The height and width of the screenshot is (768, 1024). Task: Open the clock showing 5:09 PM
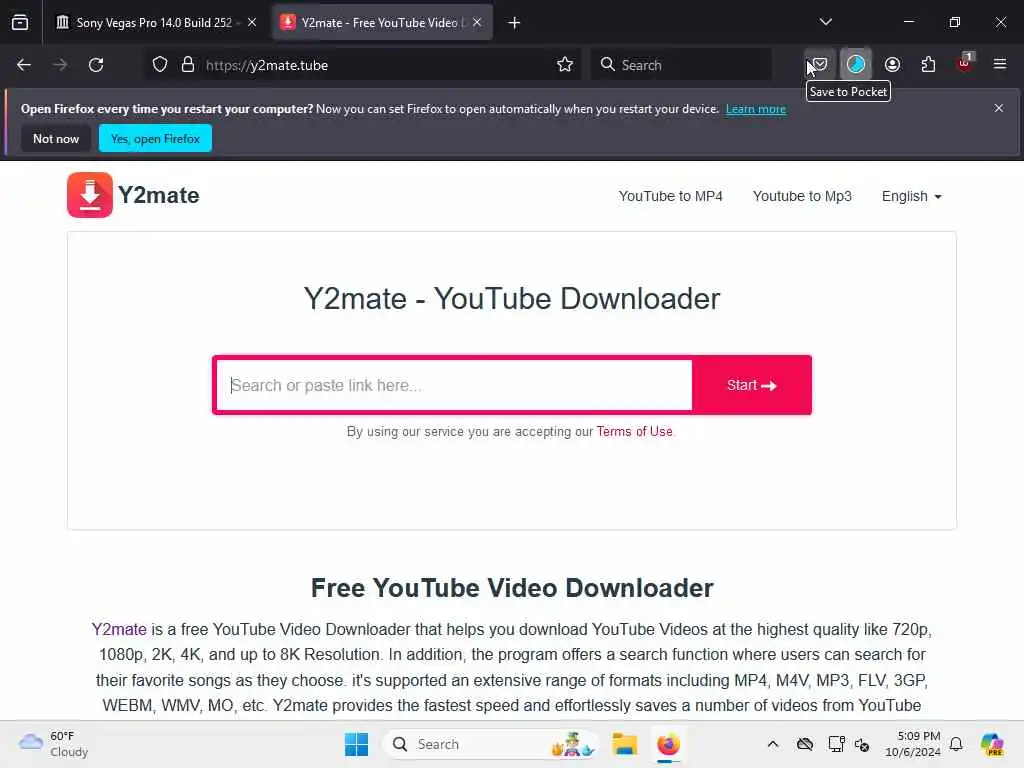(912, 744)
